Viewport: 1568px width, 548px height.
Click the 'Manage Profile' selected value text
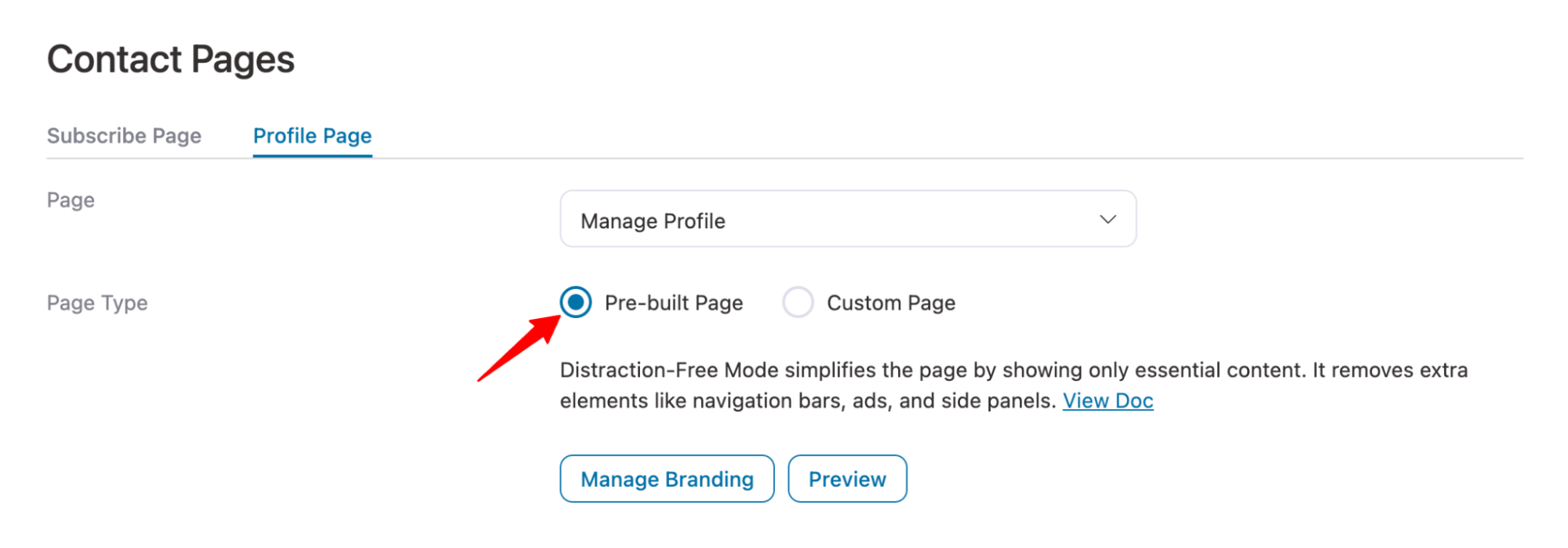click(x=653, y=221)
